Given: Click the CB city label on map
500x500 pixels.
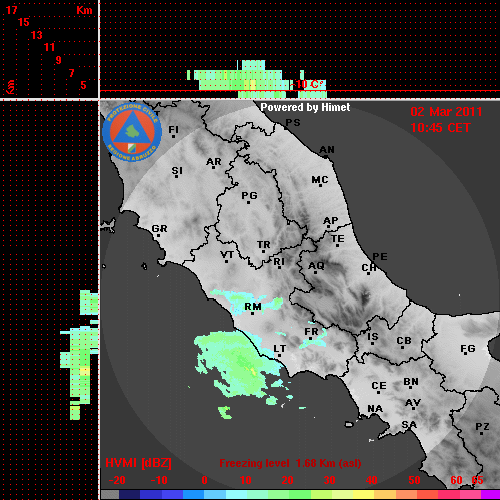Looking at the screenshot, I should point(404,341).
